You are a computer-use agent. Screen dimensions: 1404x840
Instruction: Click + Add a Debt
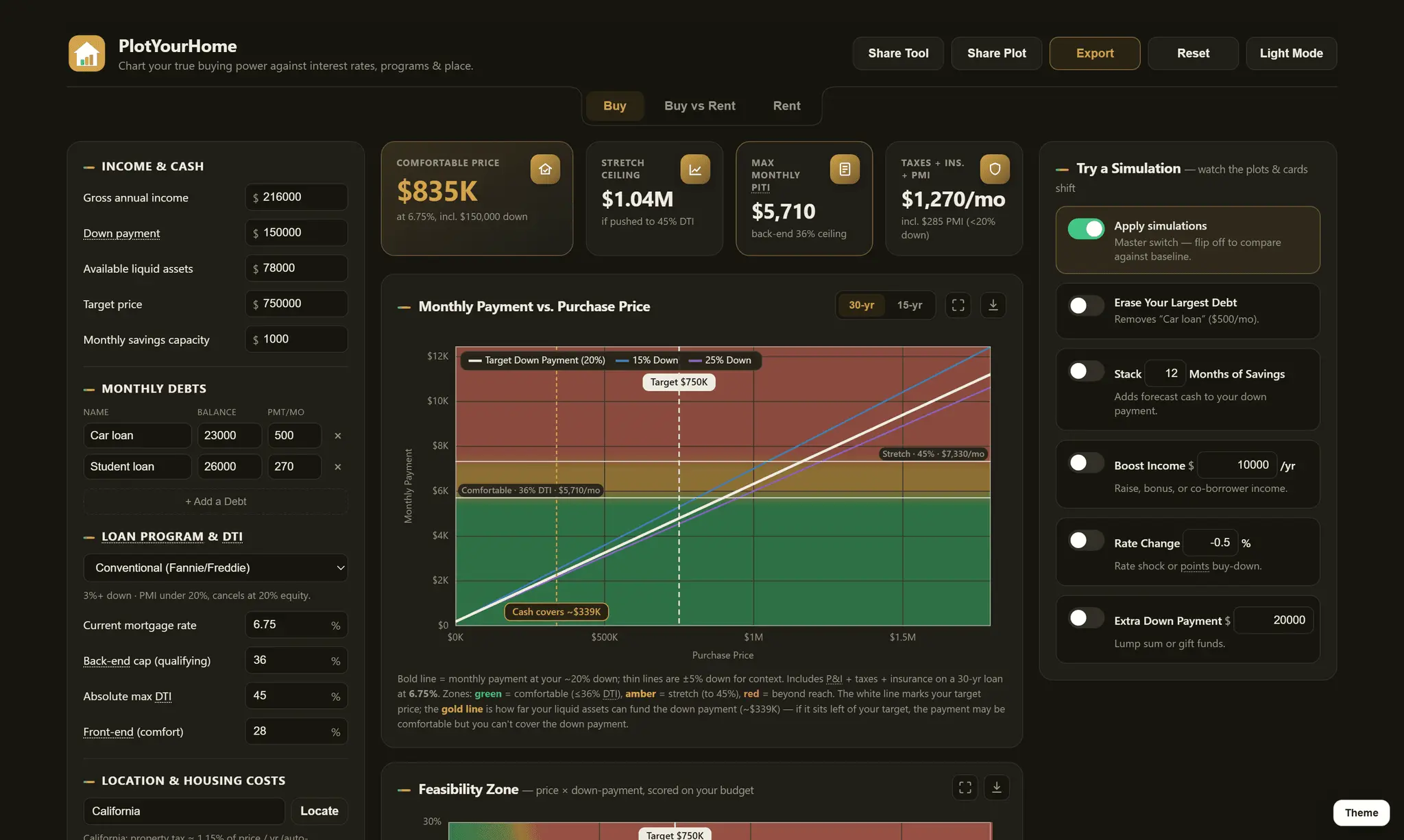pyautogui.click(x=215, y=502)
